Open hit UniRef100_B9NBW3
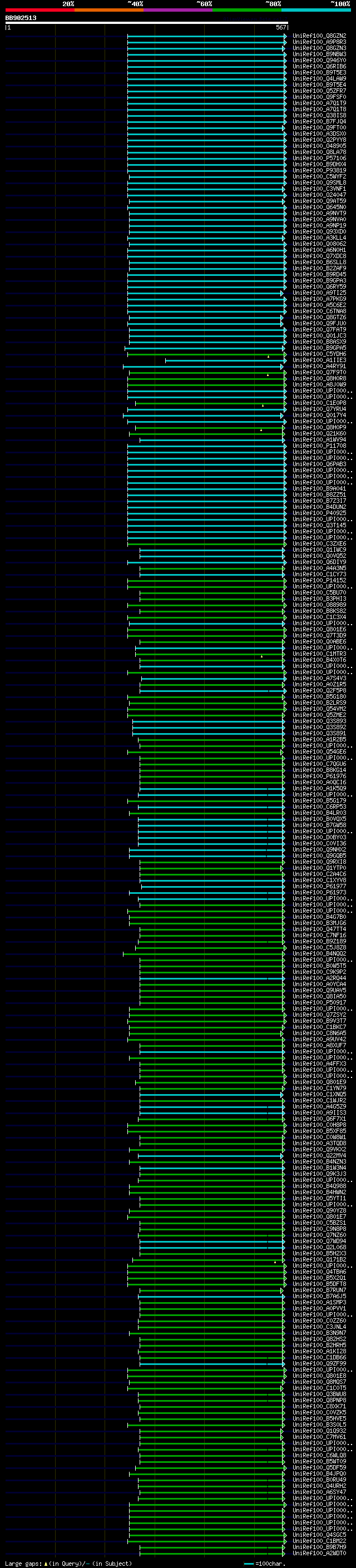Screen dimensions: 356x1568 click(319, 54)
